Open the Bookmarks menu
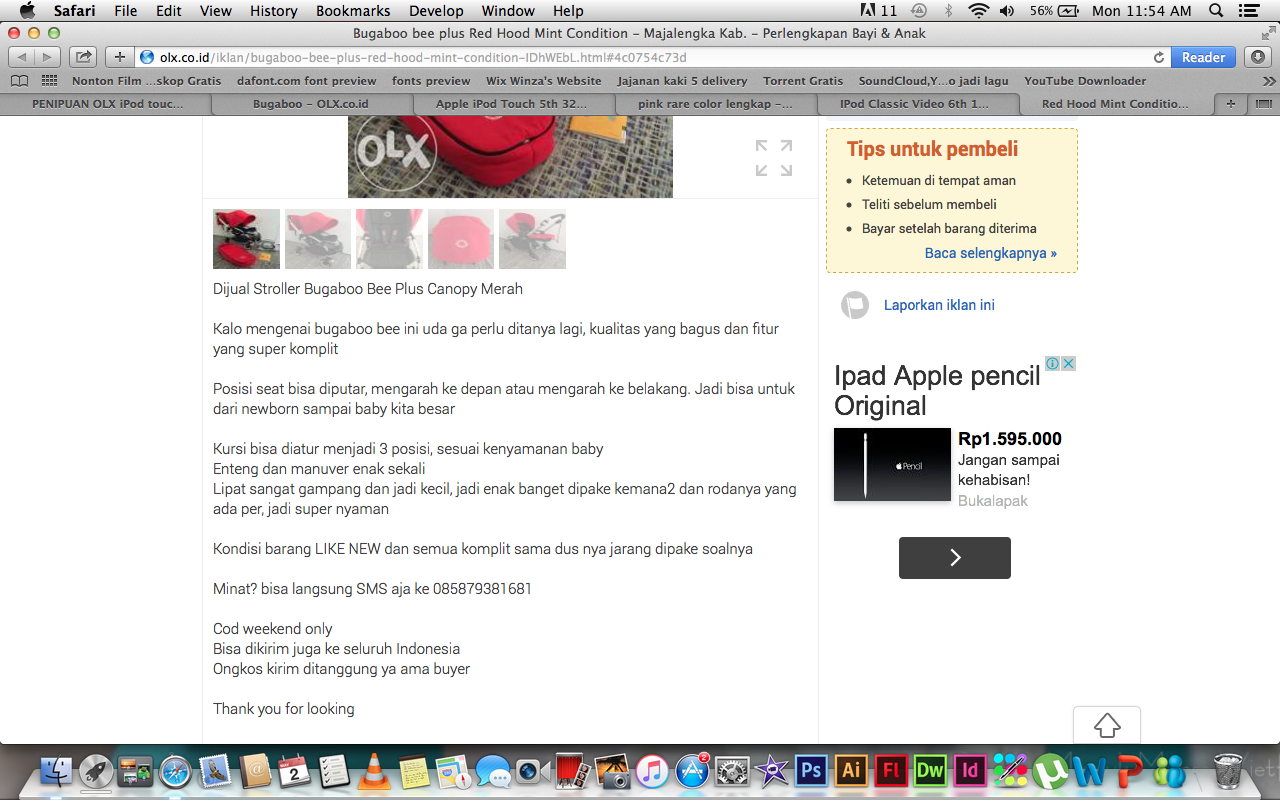 (352, 11)
